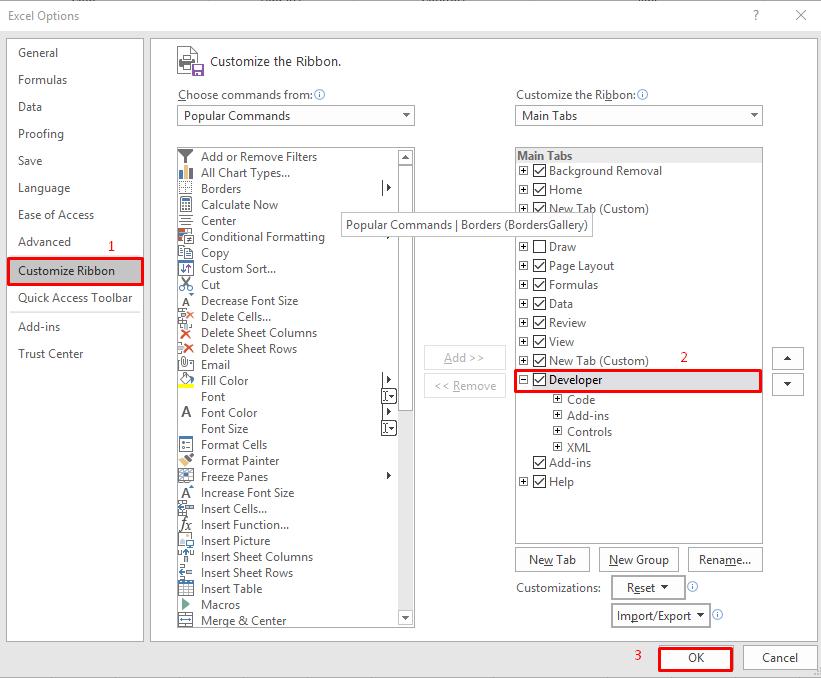
Task: Toggle the Add-ins checkbox
Action: 538,463
